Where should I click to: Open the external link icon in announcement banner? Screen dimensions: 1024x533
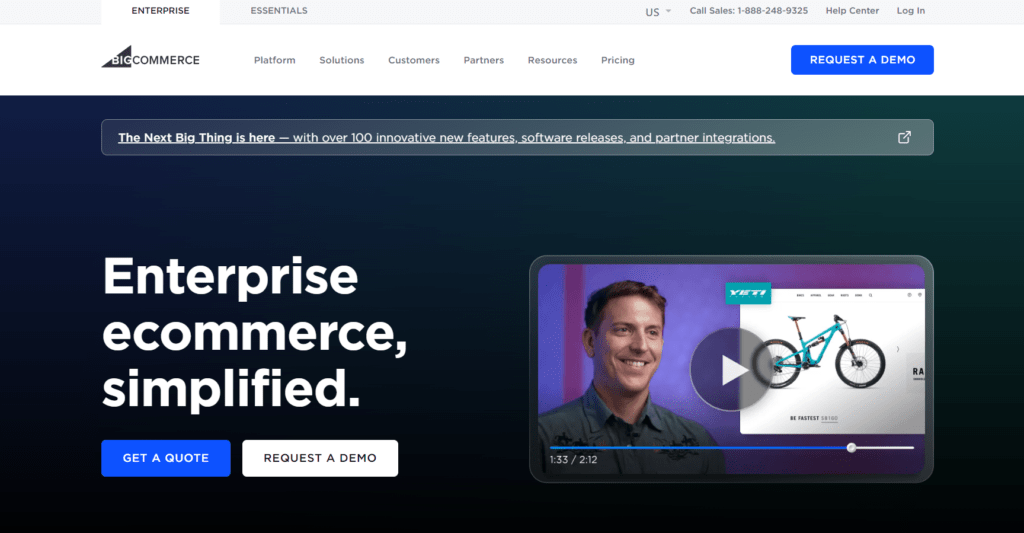pos(904,137)
